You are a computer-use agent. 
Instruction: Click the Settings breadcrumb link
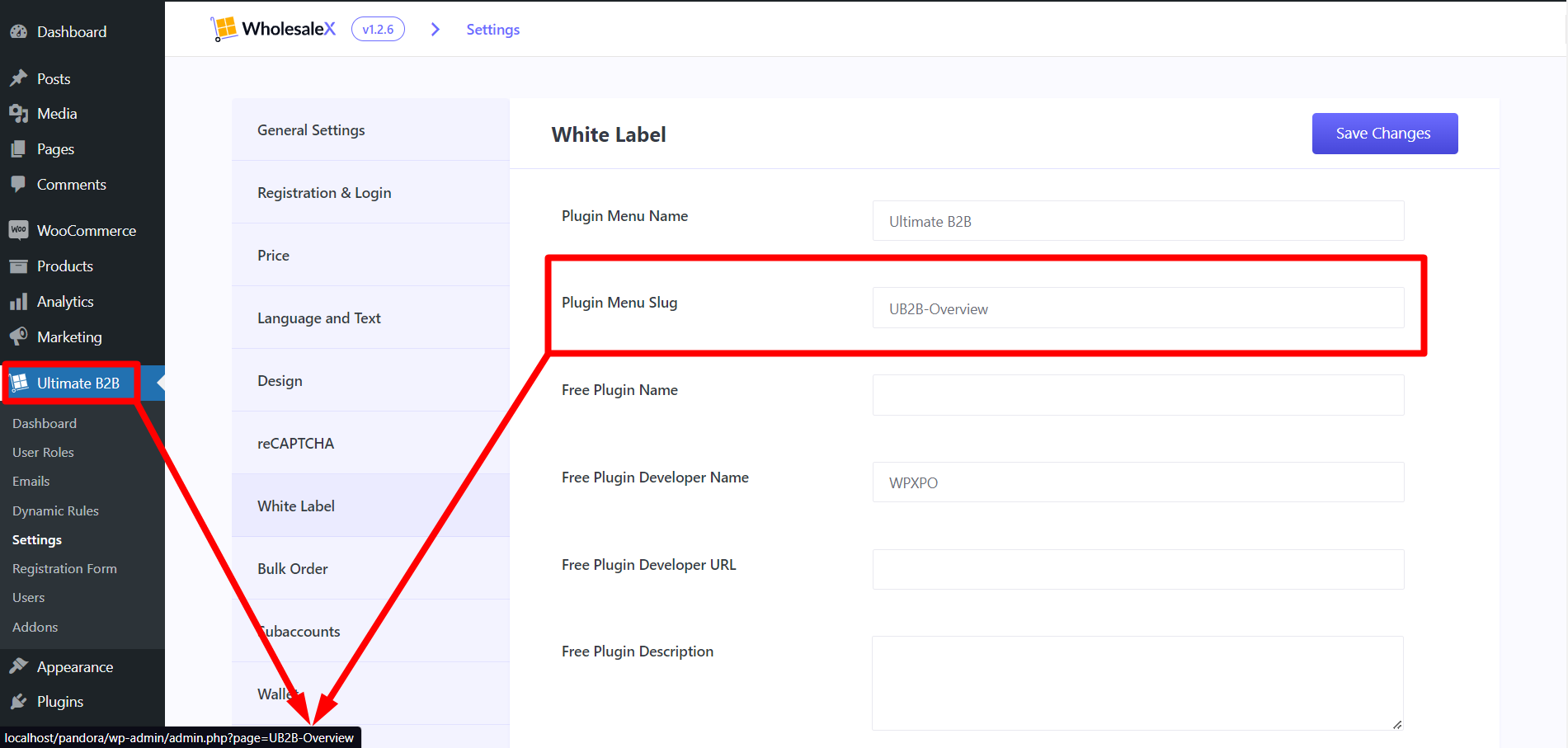point(493,30)
